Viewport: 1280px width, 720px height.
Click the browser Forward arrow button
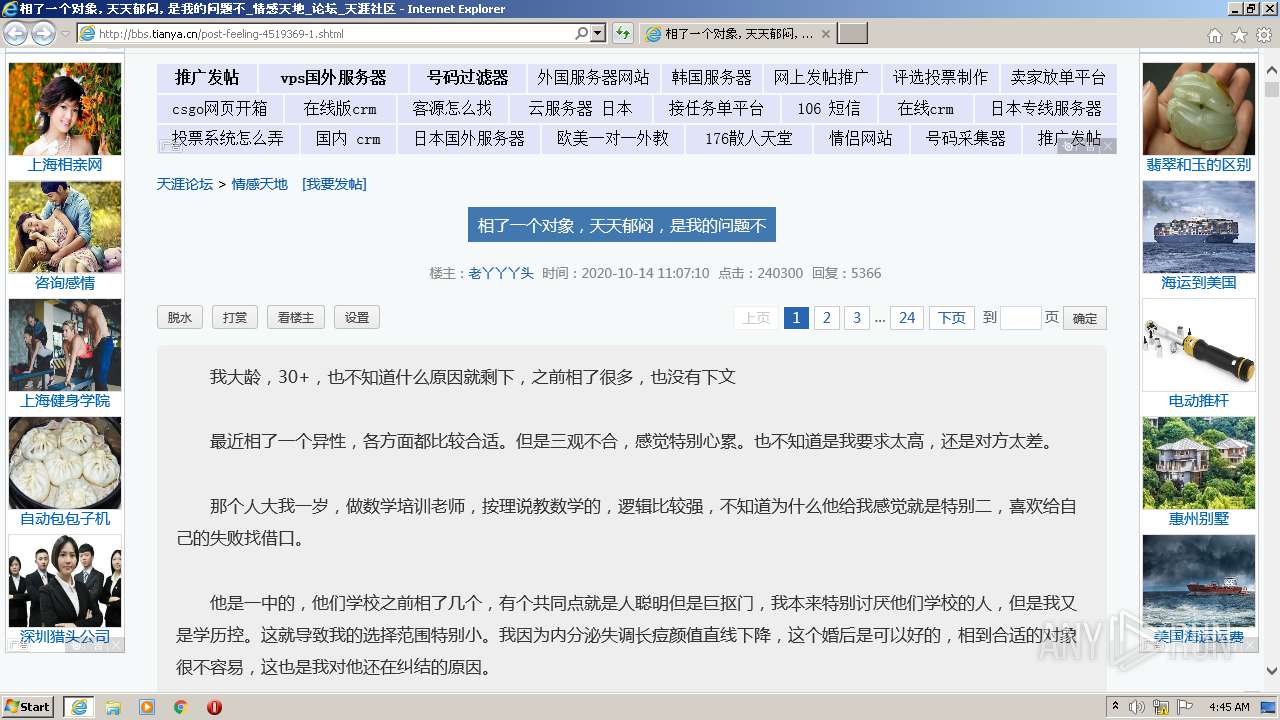[43, 33]
